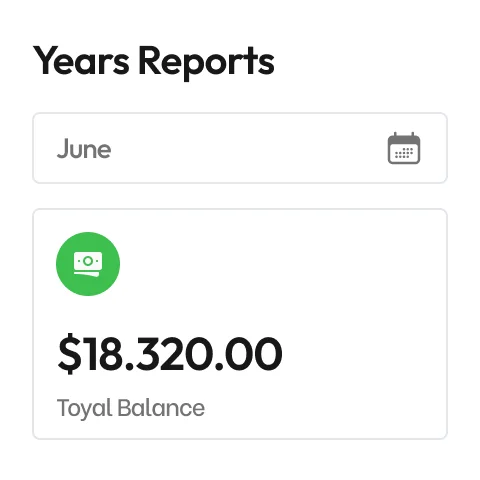Screen dimensions: 480x480
Task: Choose the calendar picker beside June
Action: 404,148
